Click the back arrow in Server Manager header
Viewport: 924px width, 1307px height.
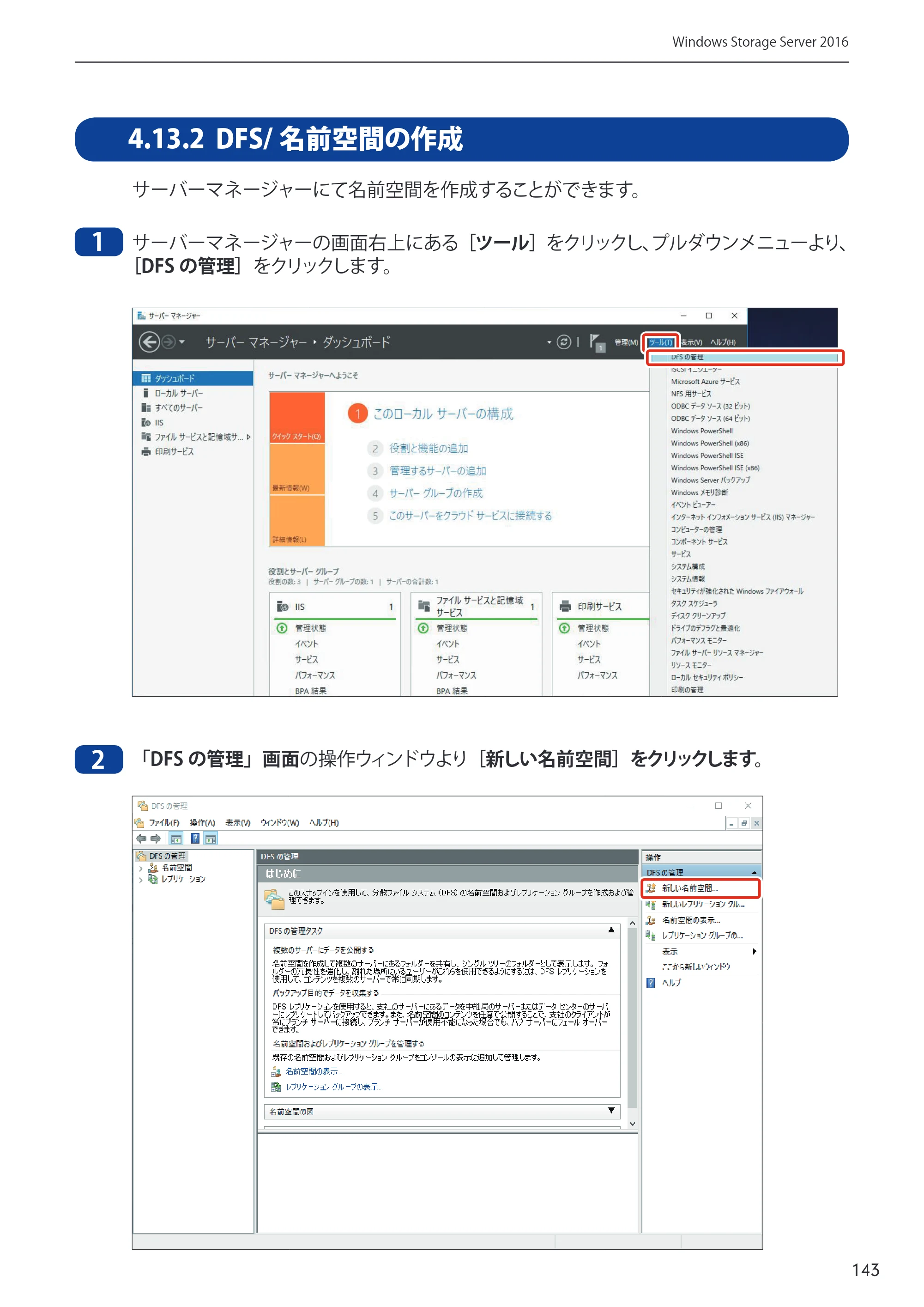point(149,342)
